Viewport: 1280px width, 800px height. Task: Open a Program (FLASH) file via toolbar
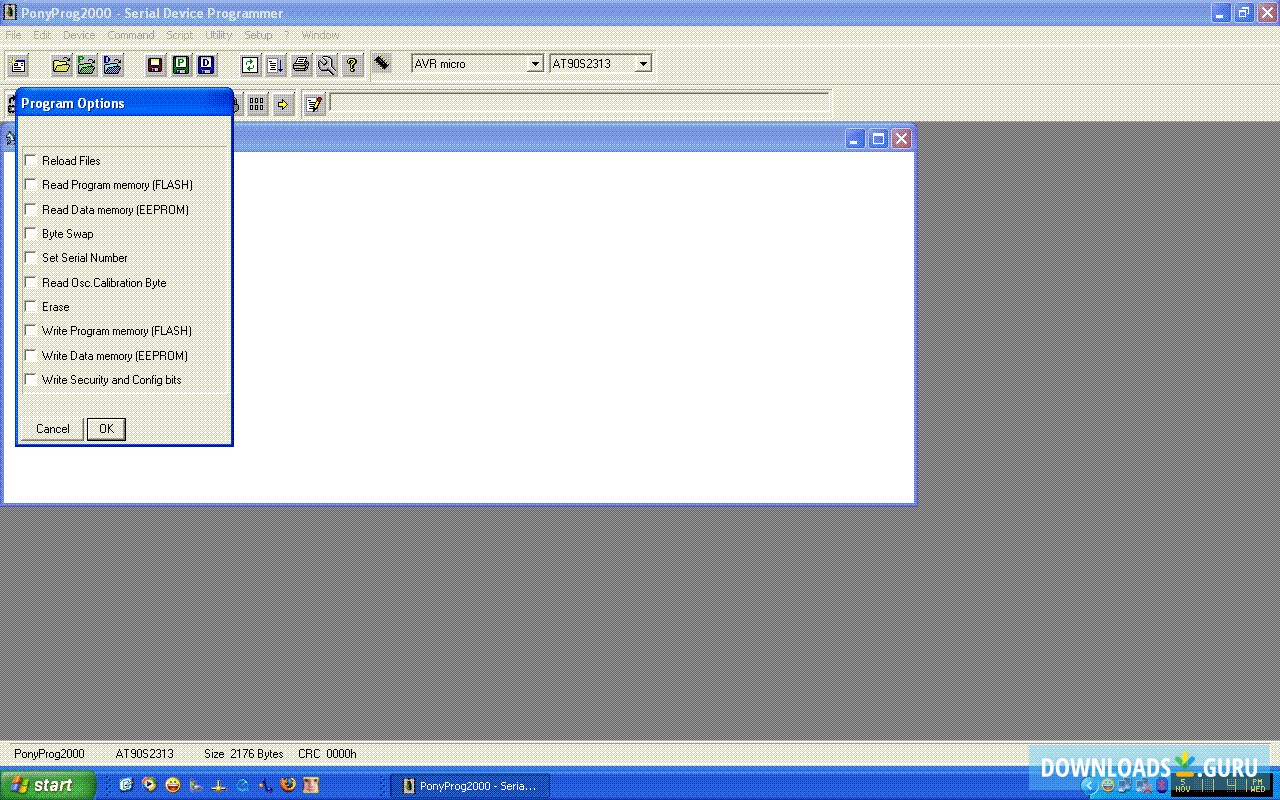coord(86,64)
